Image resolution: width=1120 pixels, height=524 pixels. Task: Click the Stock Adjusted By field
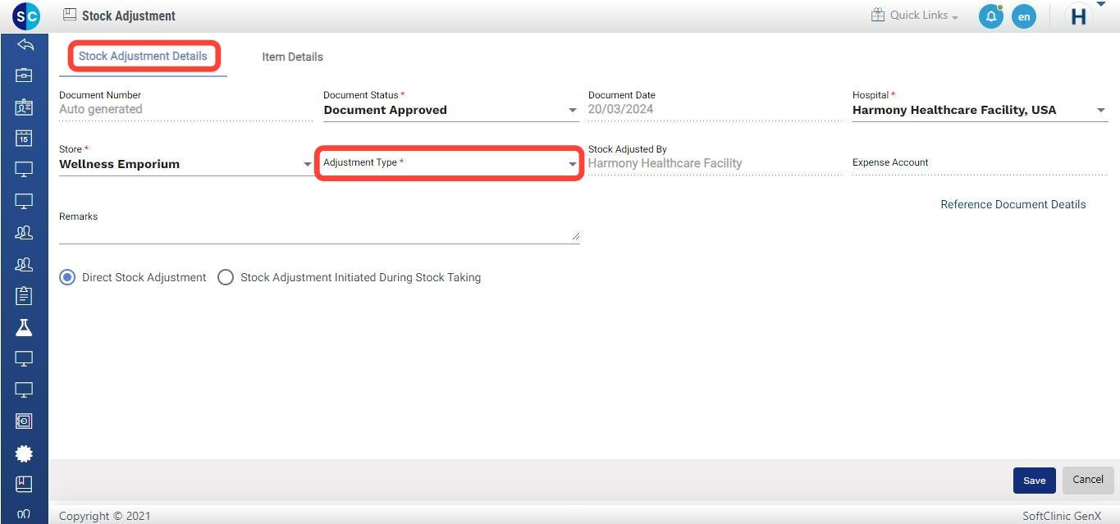coord(715,163)
